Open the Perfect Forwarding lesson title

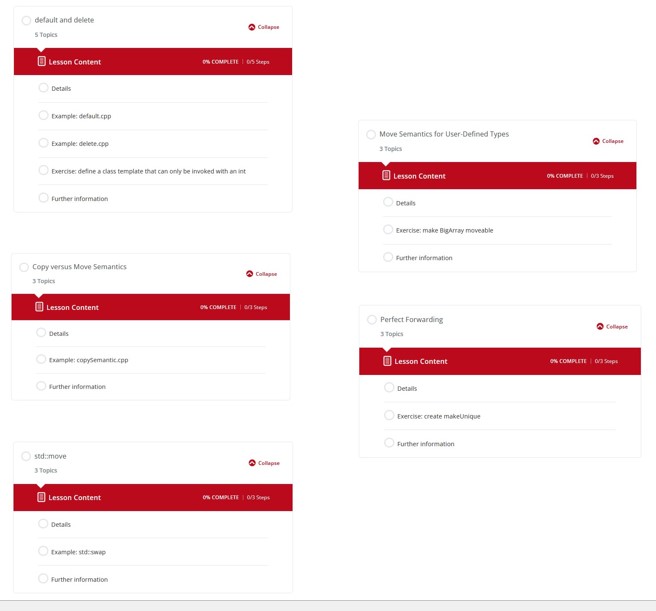coord(411,319)
